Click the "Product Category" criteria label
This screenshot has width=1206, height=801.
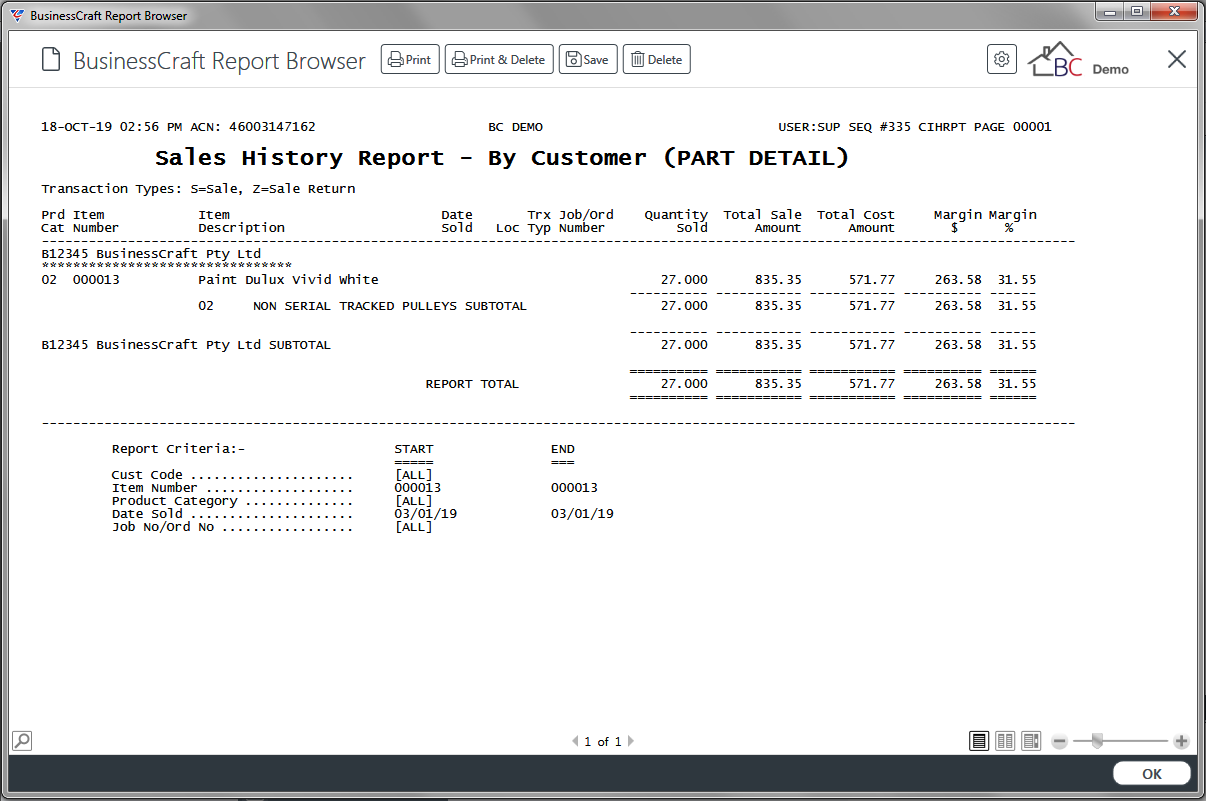[174, 501]
